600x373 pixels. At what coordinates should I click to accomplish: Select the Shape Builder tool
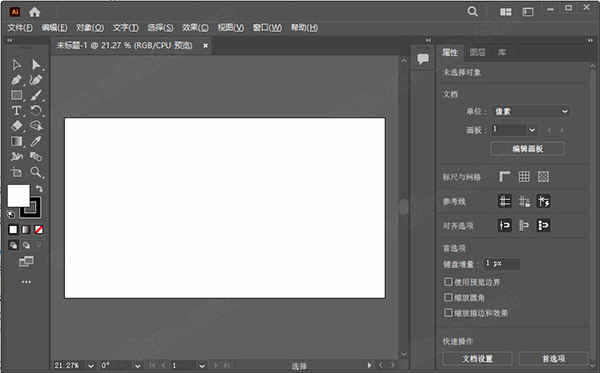pos(36,126)
